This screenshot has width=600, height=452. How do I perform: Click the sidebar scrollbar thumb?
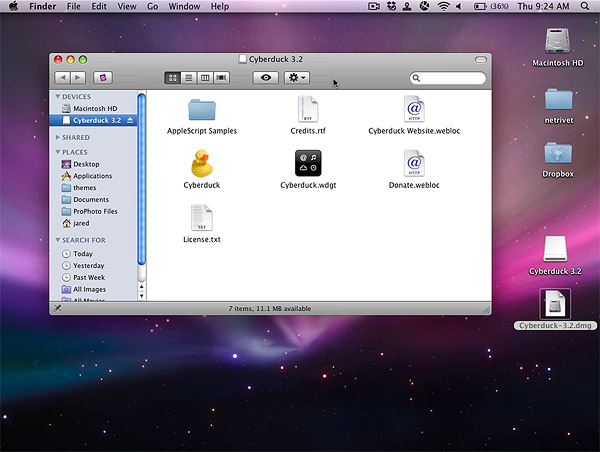[142, 179]
